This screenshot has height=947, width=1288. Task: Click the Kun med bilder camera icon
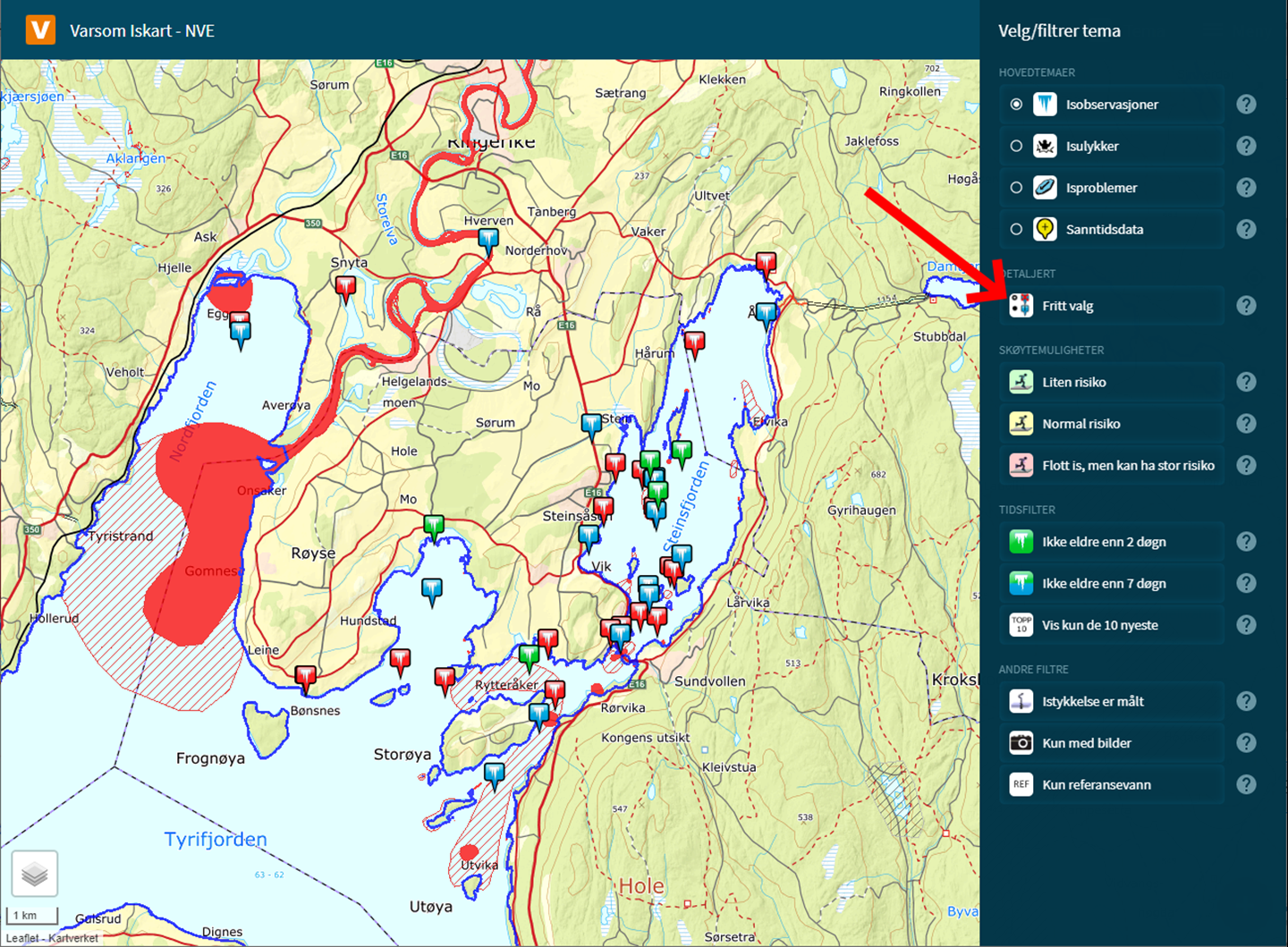[x=1021, y=743]
